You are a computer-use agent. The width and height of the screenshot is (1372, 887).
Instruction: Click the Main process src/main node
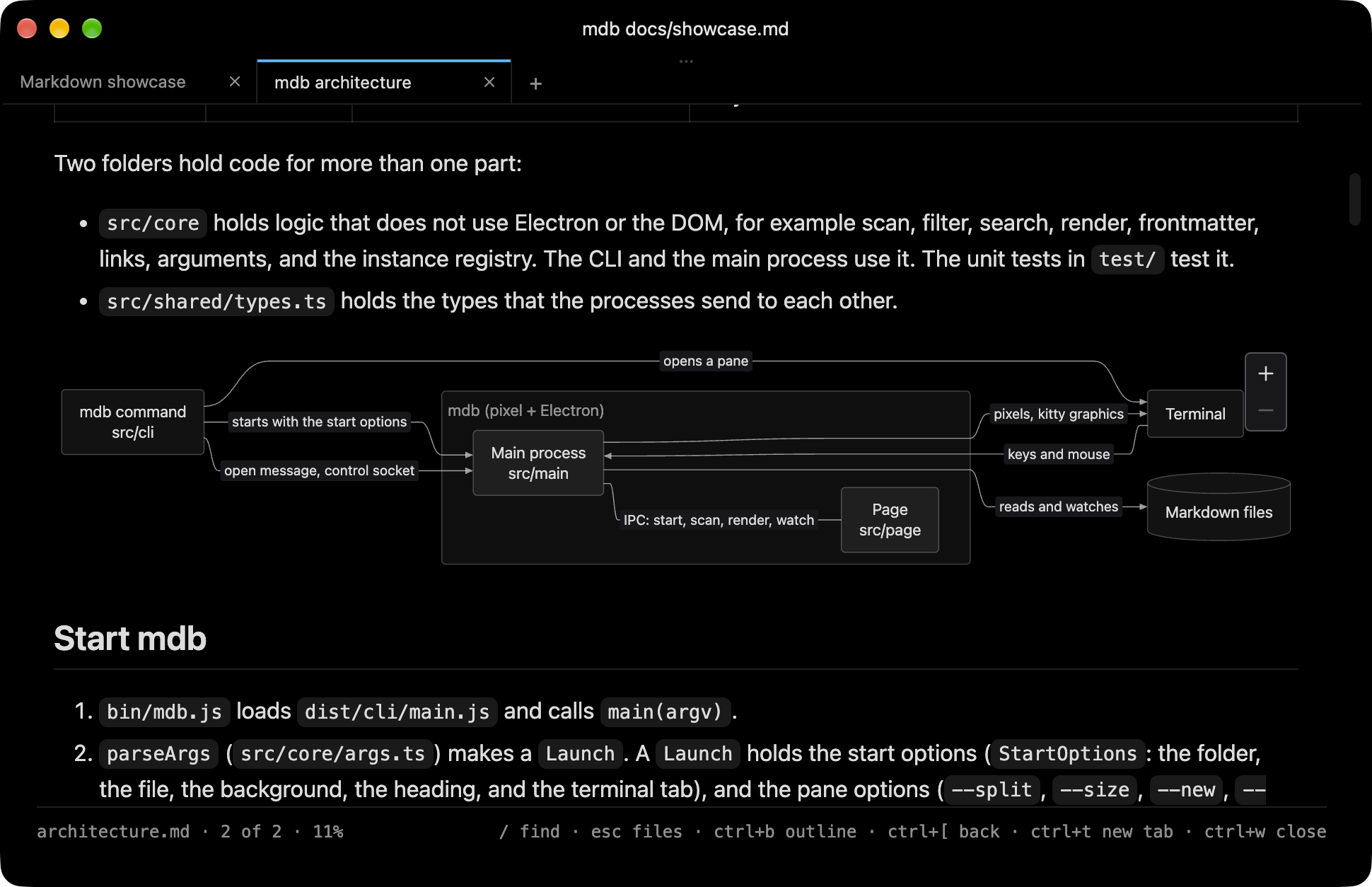pos(538,463)
